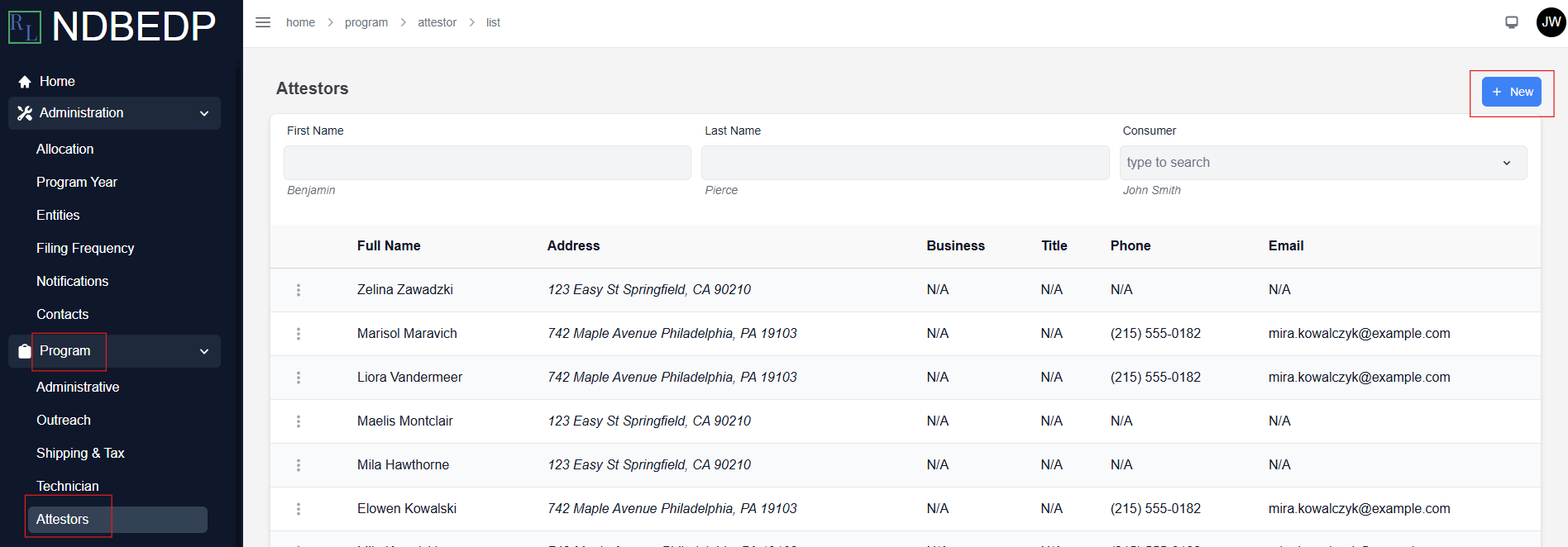The height and width of the screenshot is (547, 1568).
Task: Navigate to program breadcrumb link
Action: pyautogui.click(x=366, y=22)
